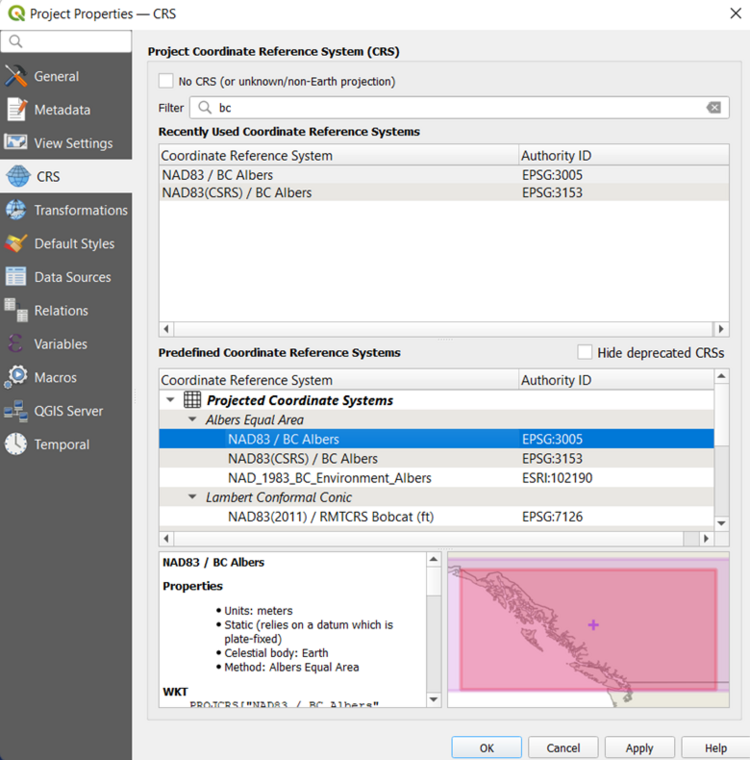Open the General settings wrench icon
The width and height of the screenshot is (750, 760).
coord(16,76)
